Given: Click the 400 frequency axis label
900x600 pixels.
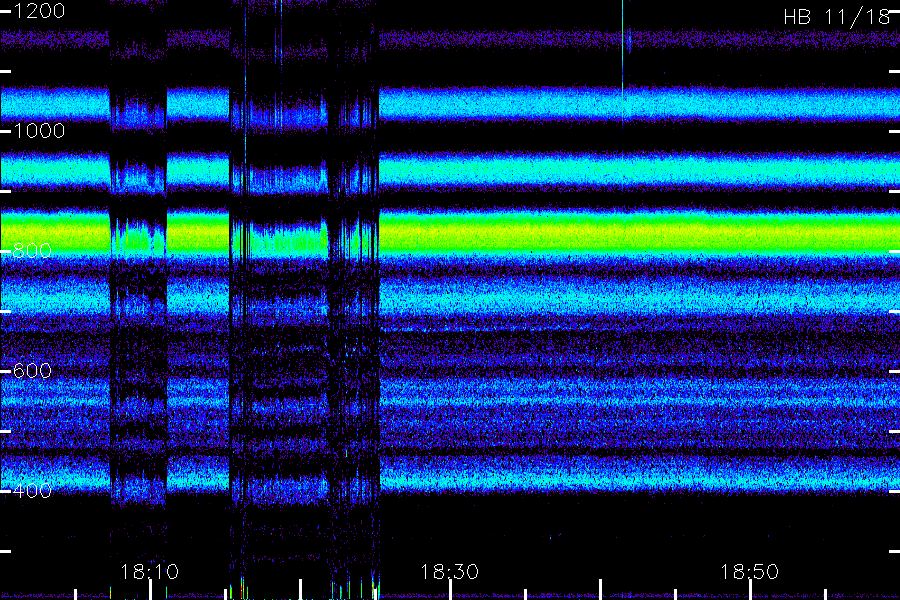Looking at the screenshot, I should [x=32, y=491].
